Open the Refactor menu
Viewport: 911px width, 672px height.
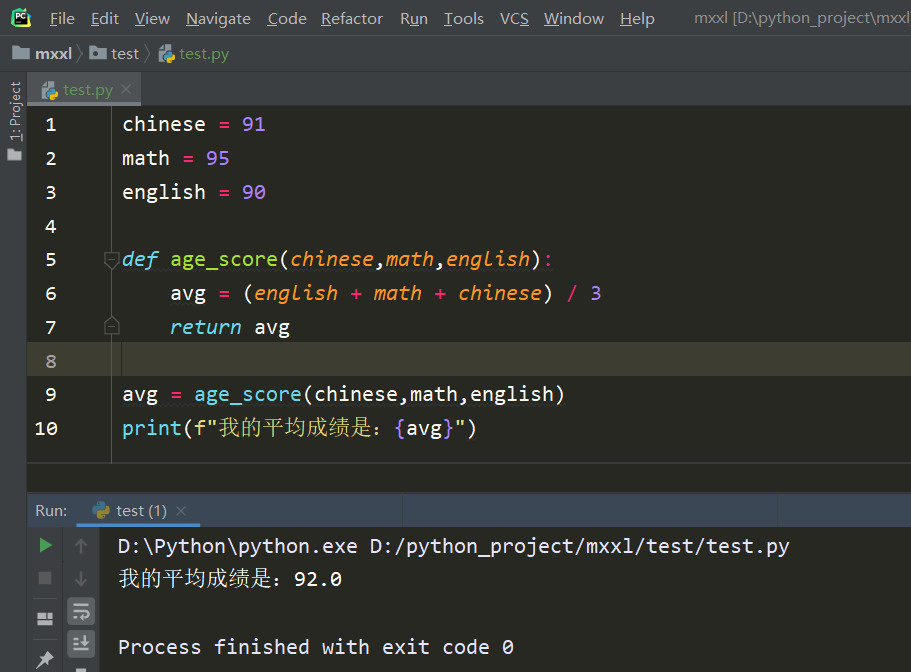coord(352,19)
